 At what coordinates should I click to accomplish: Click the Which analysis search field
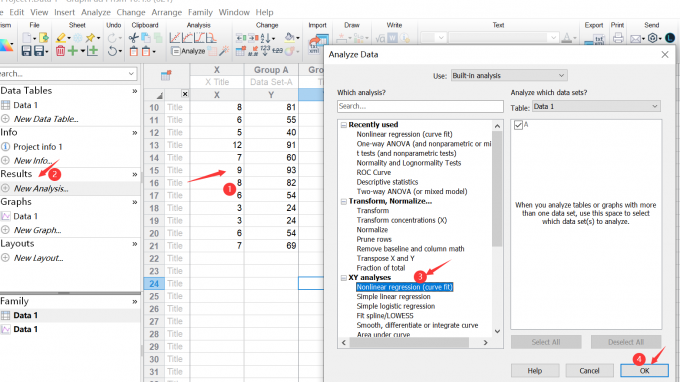click(420, 106)
